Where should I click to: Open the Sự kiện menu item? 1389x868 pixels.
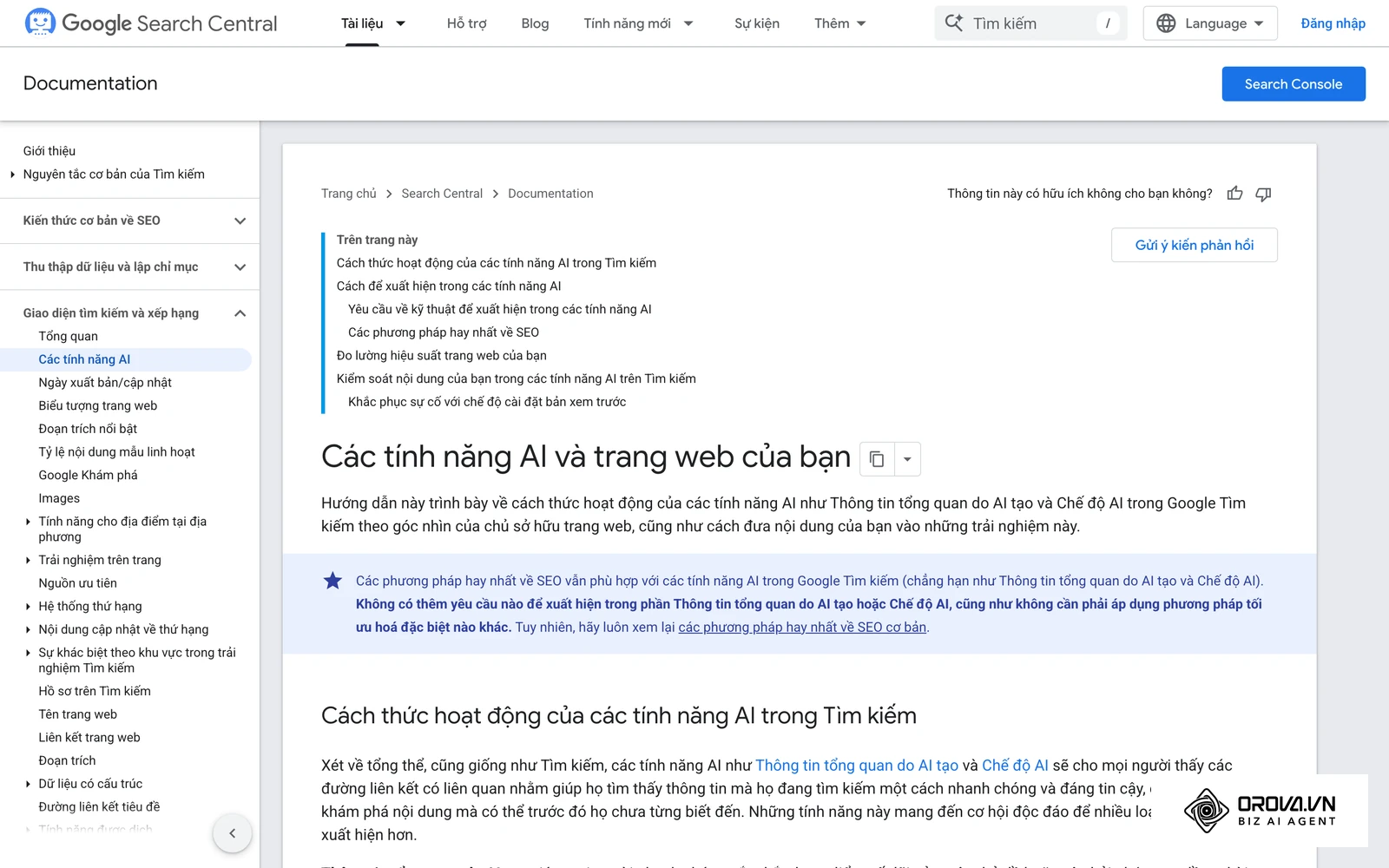(x=757, y=23)
